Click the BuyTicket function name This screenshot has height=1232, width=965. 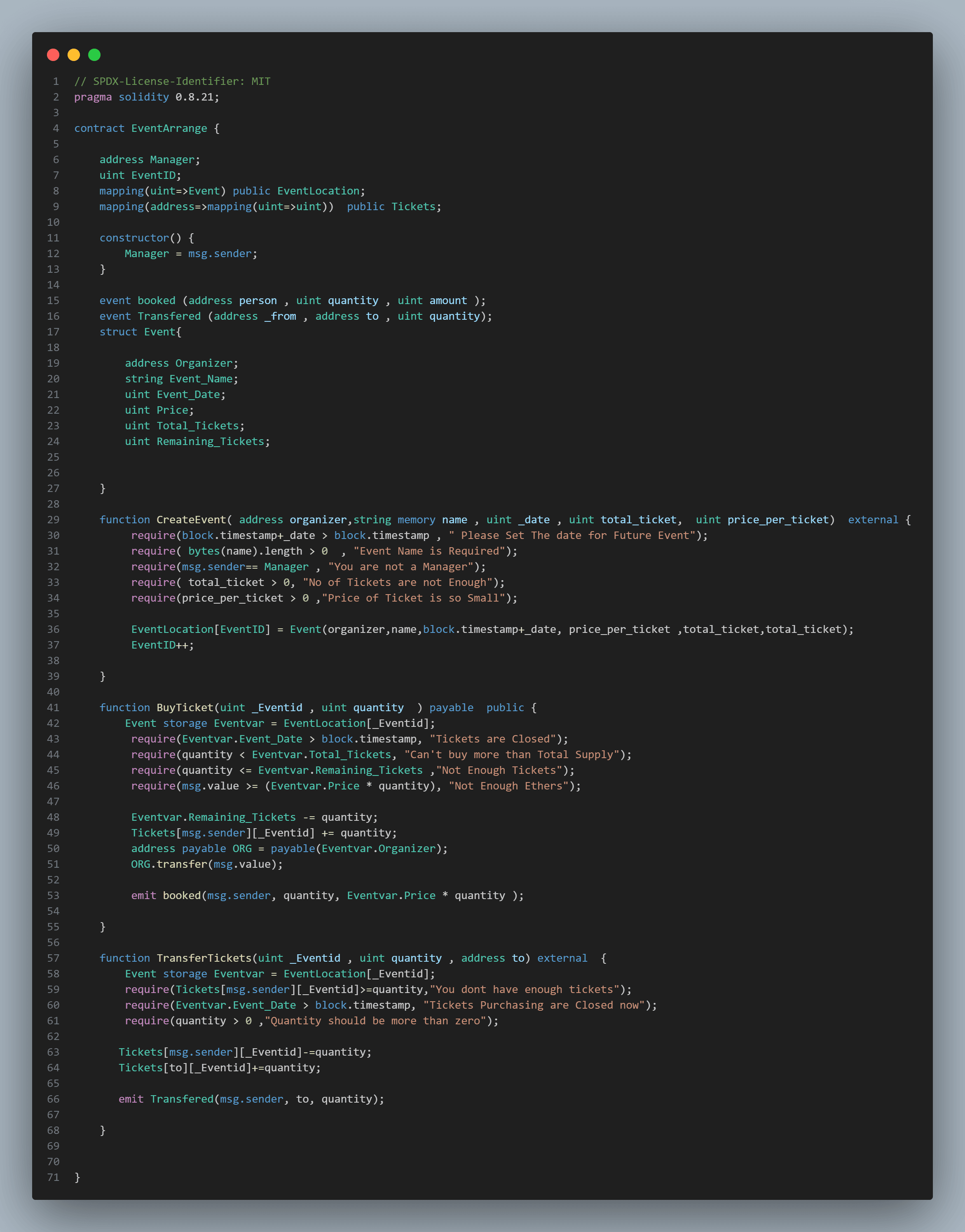click(185, 707)
